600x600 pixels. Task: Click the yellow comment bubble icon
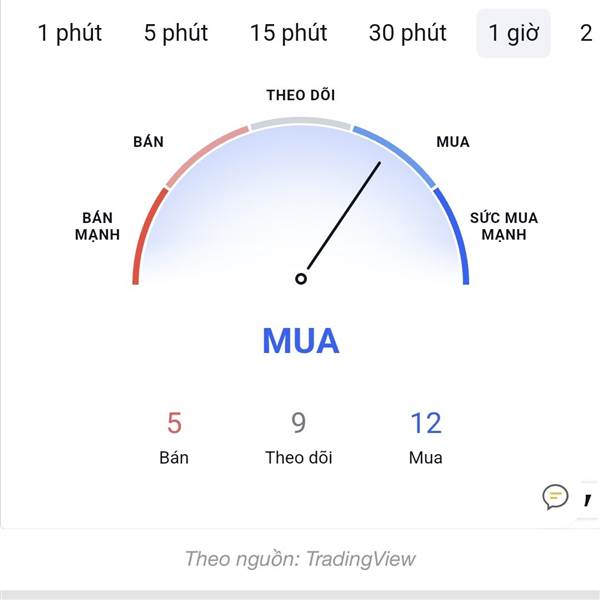point(555,497)
